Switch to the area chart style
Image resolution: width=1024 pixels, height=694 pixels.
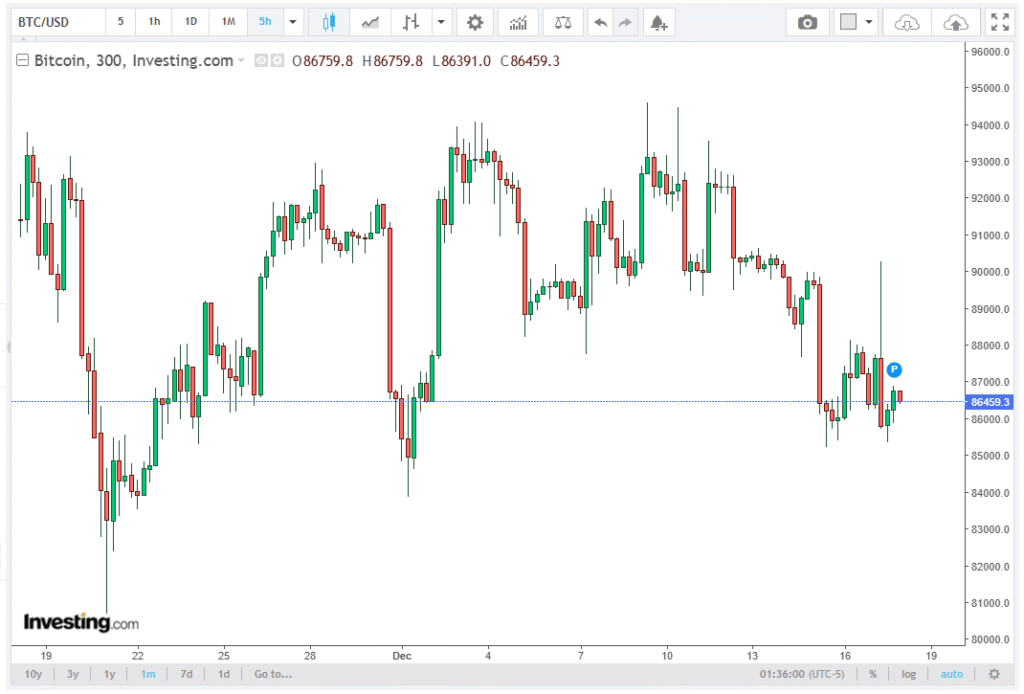tap(370, 22)
